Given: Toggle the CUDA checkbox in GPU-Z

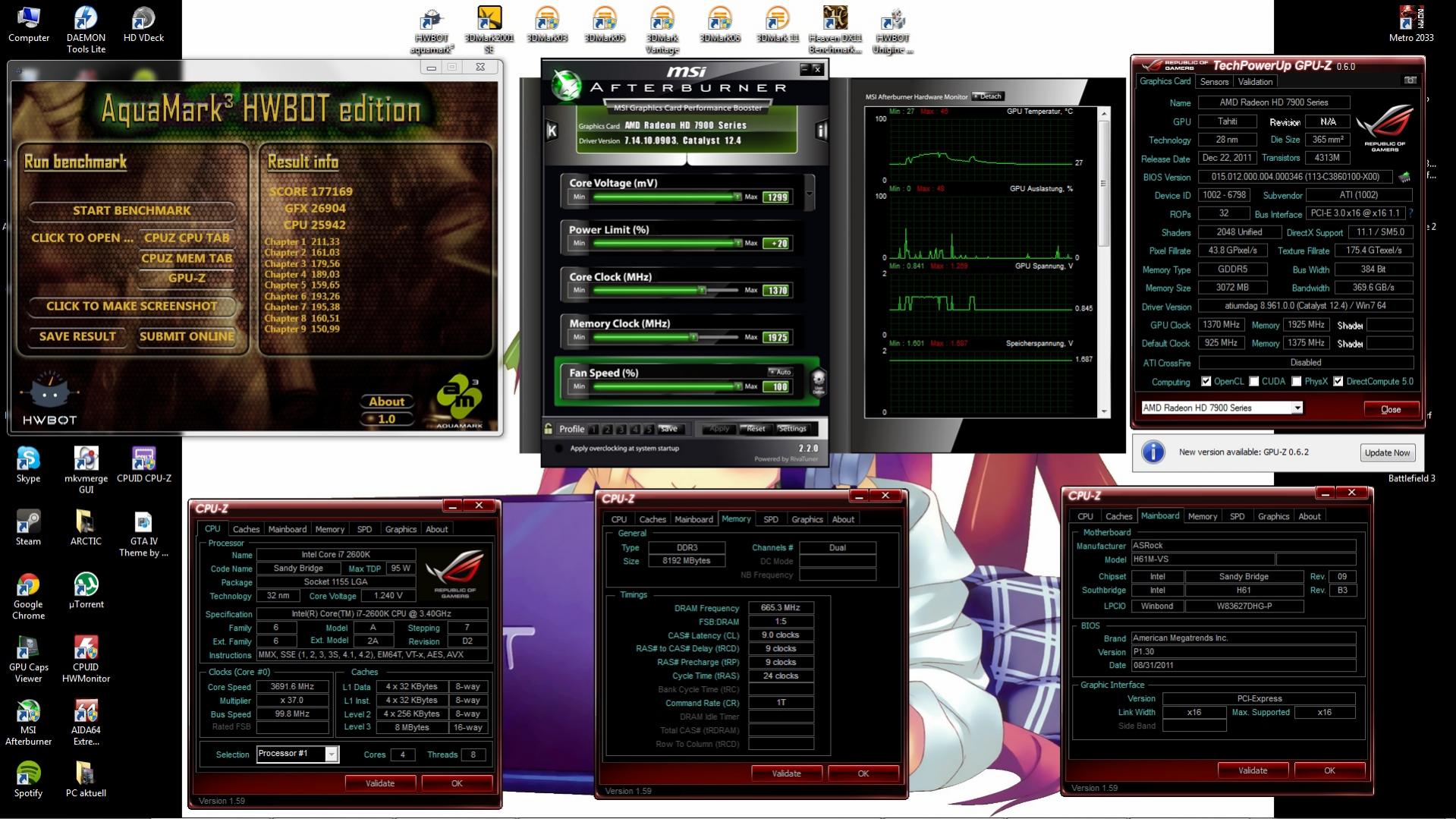Looking at the screenshot, I should pos(1253,382).
